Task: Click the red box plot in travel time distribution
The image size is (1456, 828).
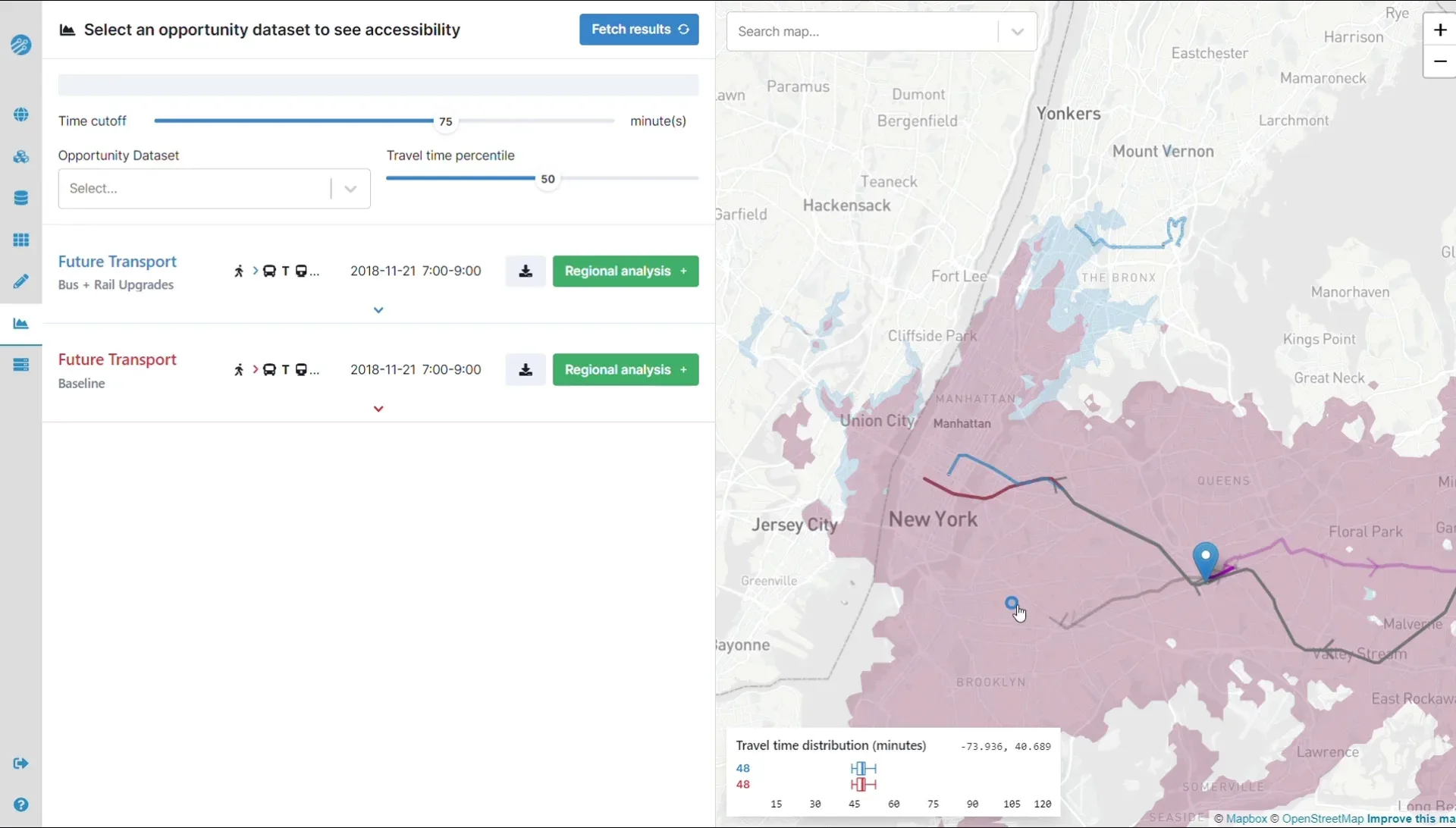Action: (x=863, y=785)
